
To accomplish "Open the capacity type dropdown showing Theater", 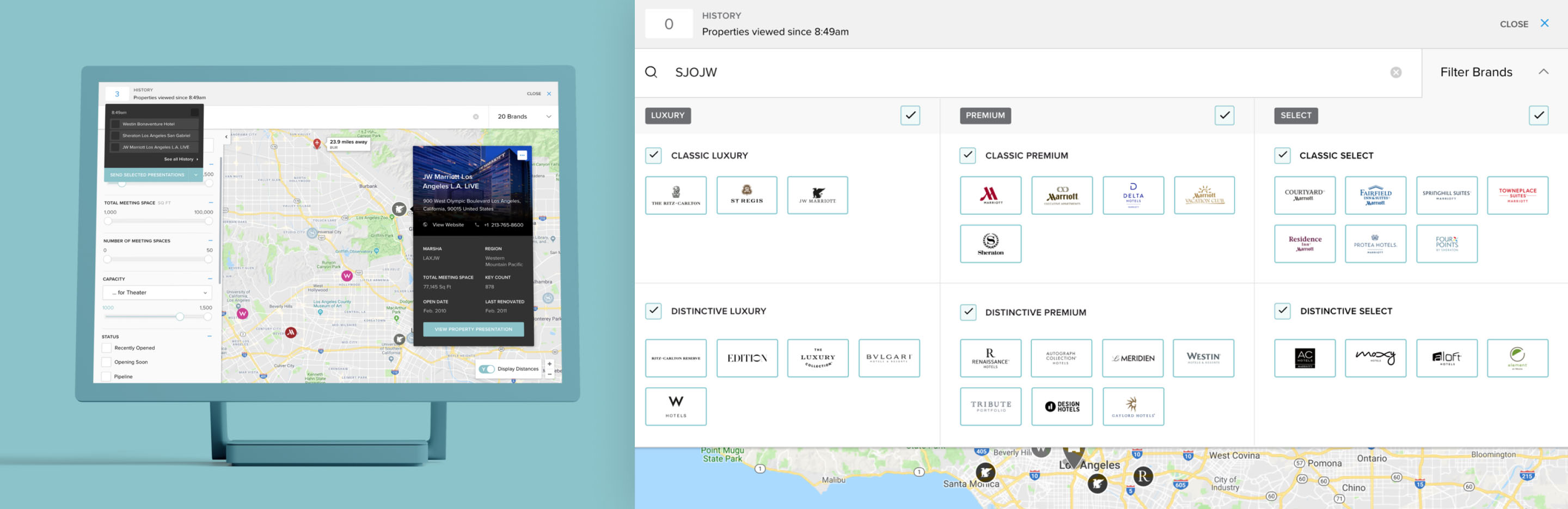I will tap(156, 292).
